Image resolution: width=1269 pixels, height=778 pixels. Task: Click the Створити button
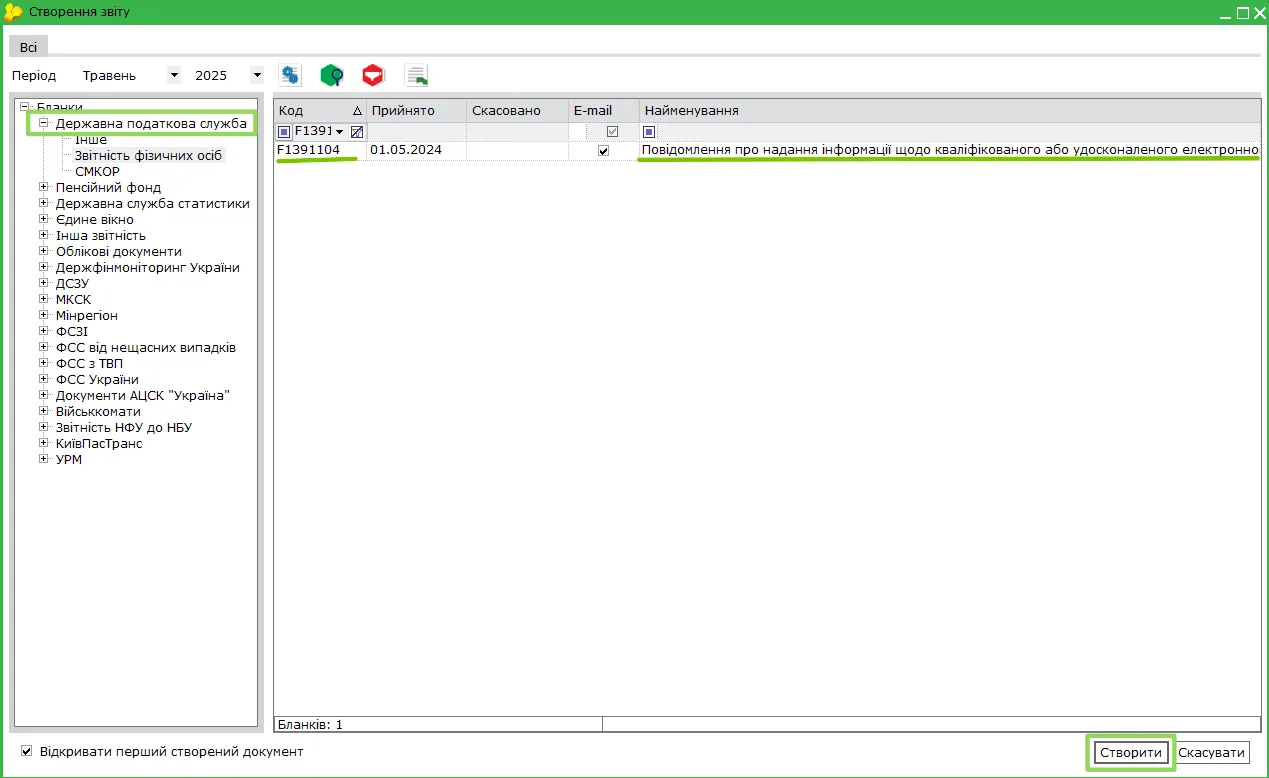[1130, 753]
